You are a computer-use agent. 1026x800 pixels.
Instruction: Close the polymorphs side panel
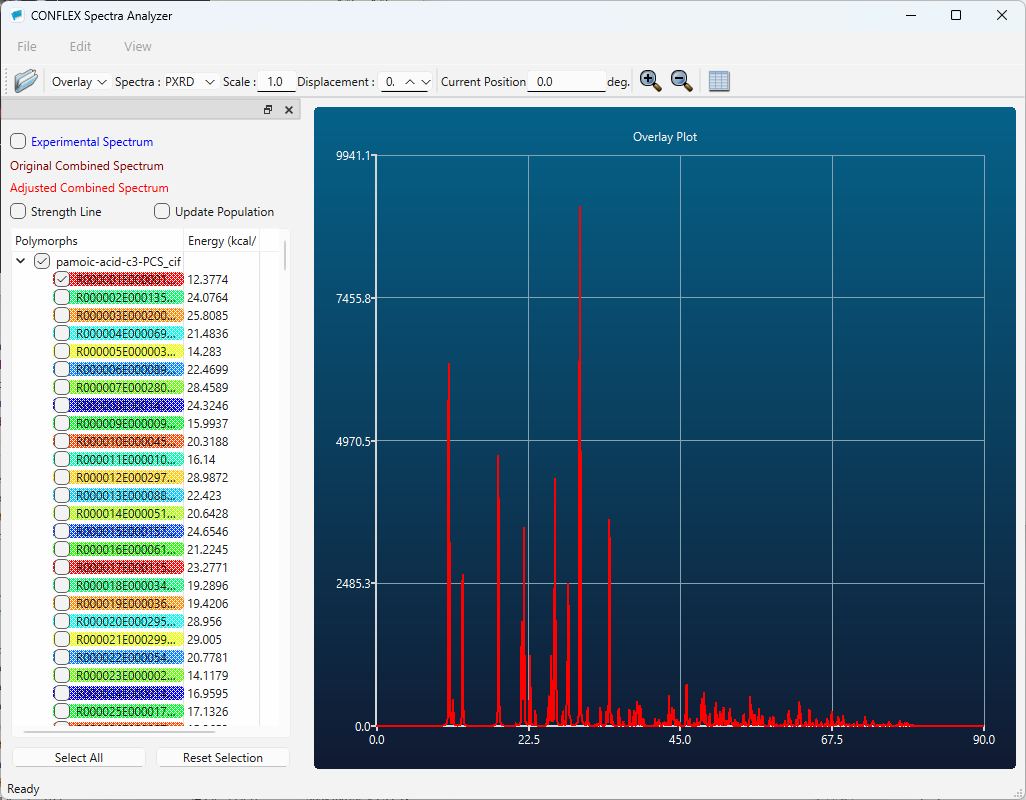[x=289, y=110]
